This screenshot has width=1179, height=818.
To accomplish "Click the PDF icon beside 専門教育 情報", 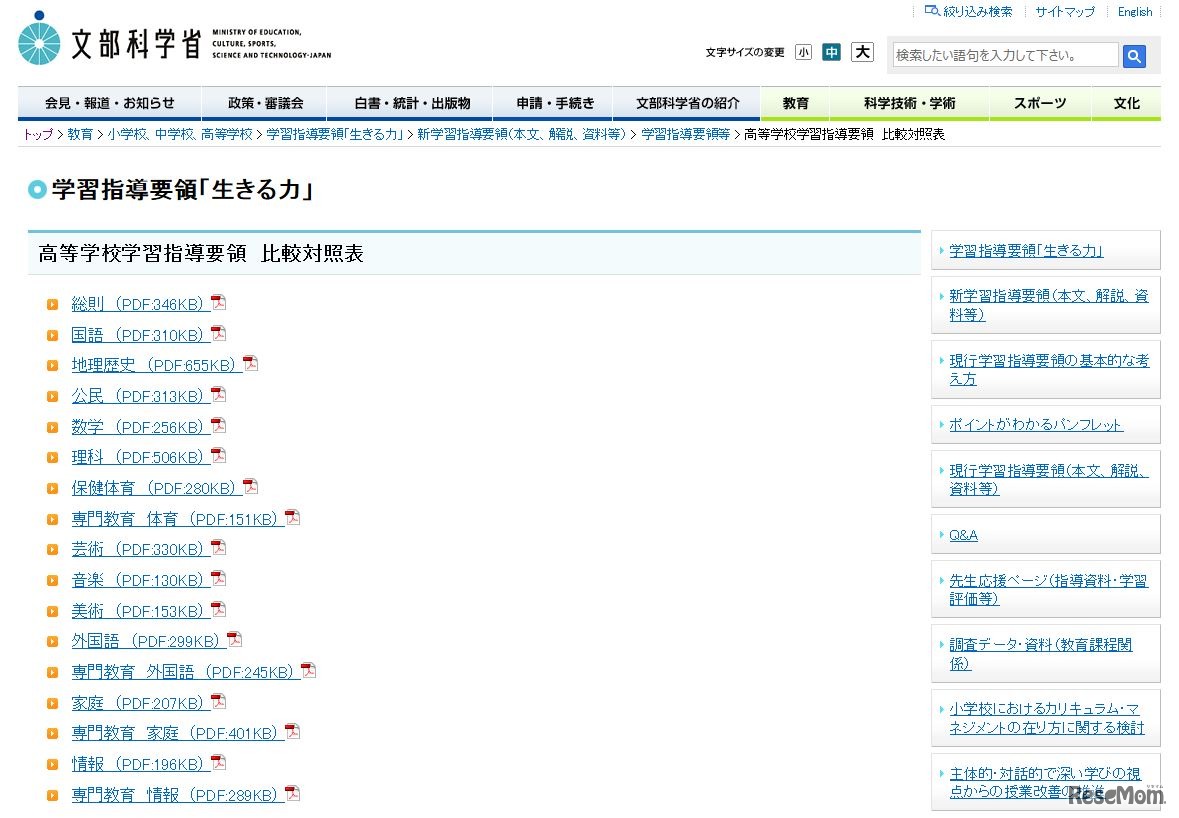I will tap(292, 794).
